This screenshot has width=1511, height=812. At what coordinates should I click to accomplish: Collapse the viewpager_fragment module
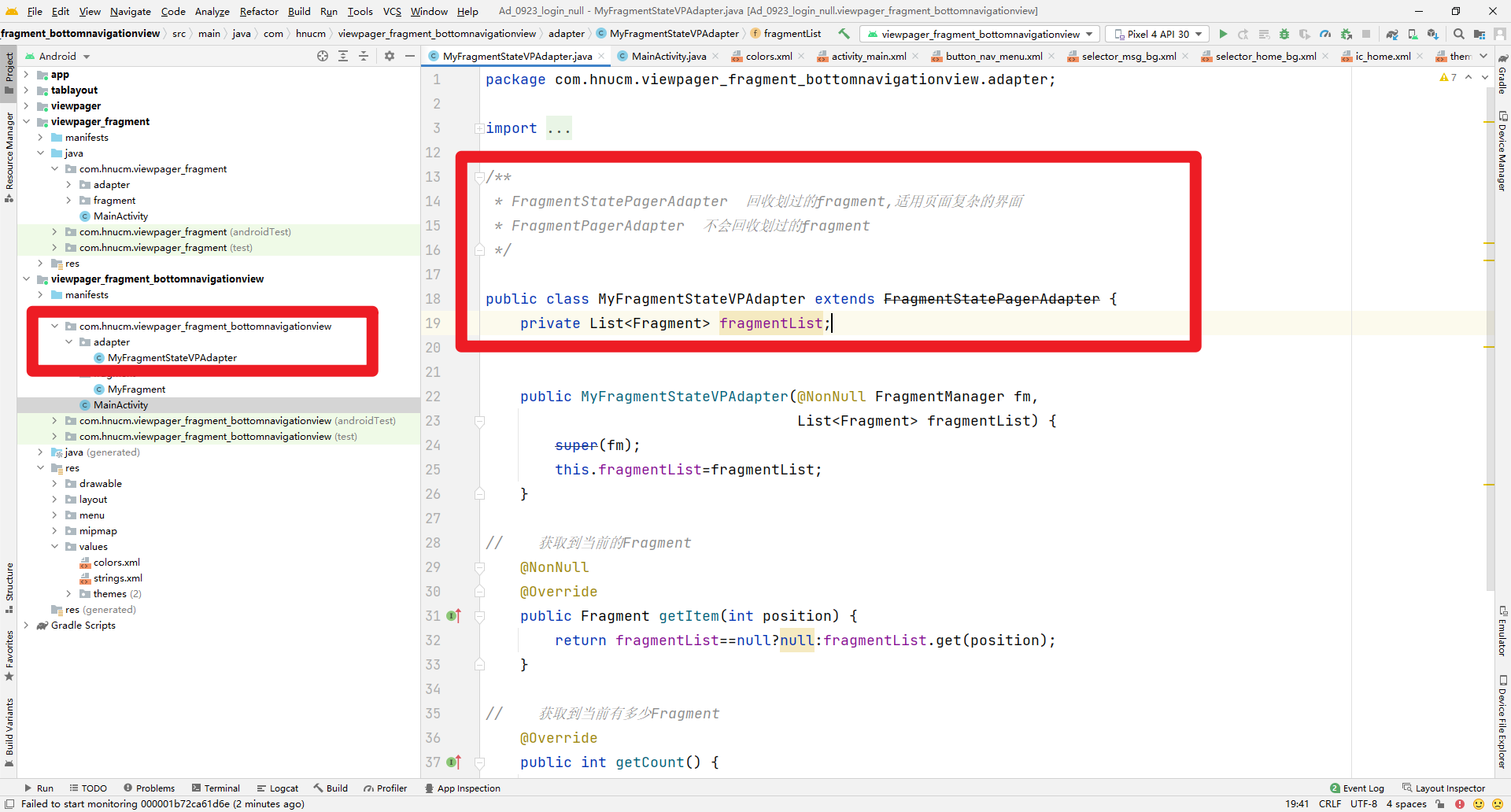click(x=26, y=121)
